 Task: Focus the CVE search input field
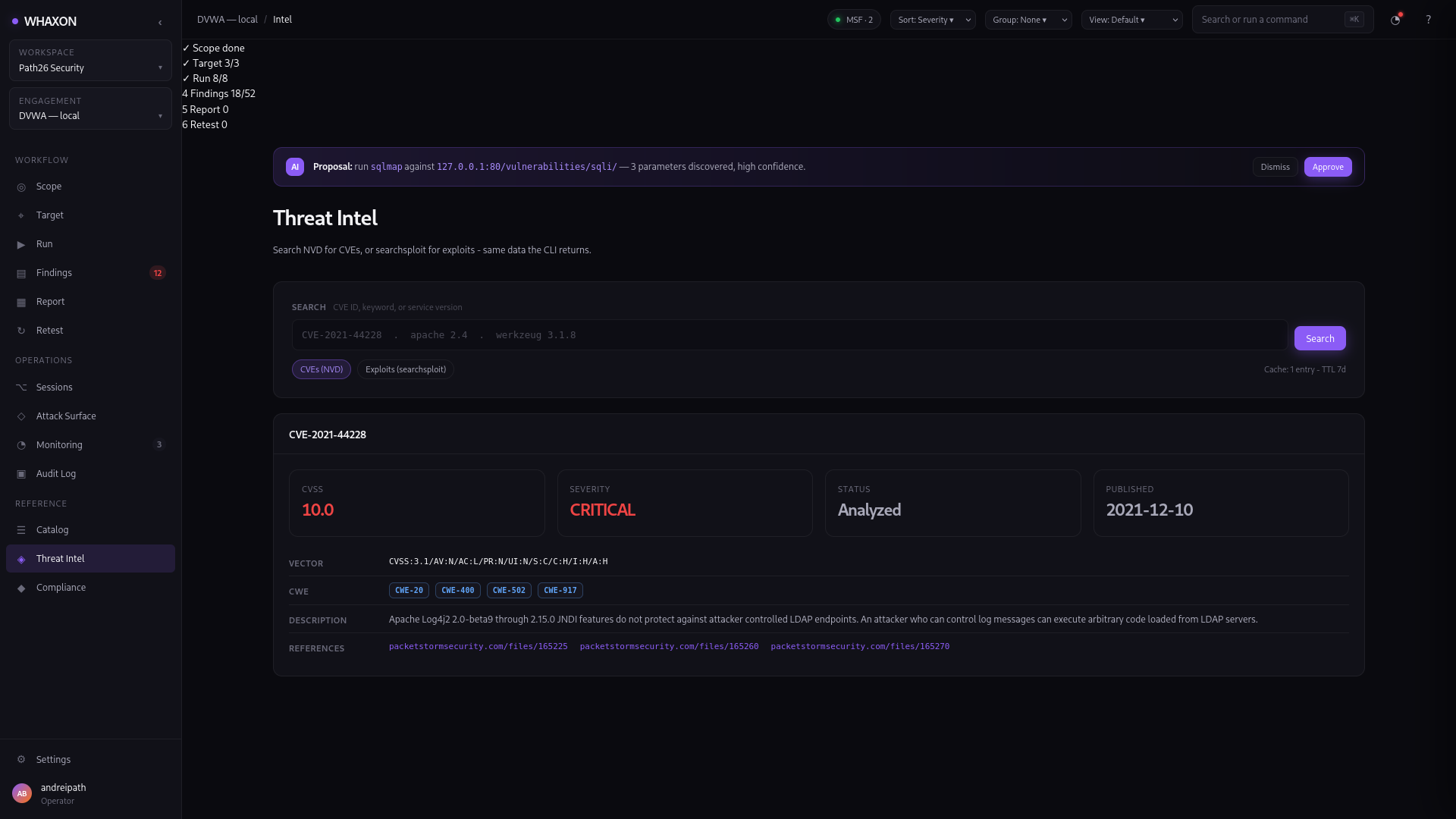[789, 335]
